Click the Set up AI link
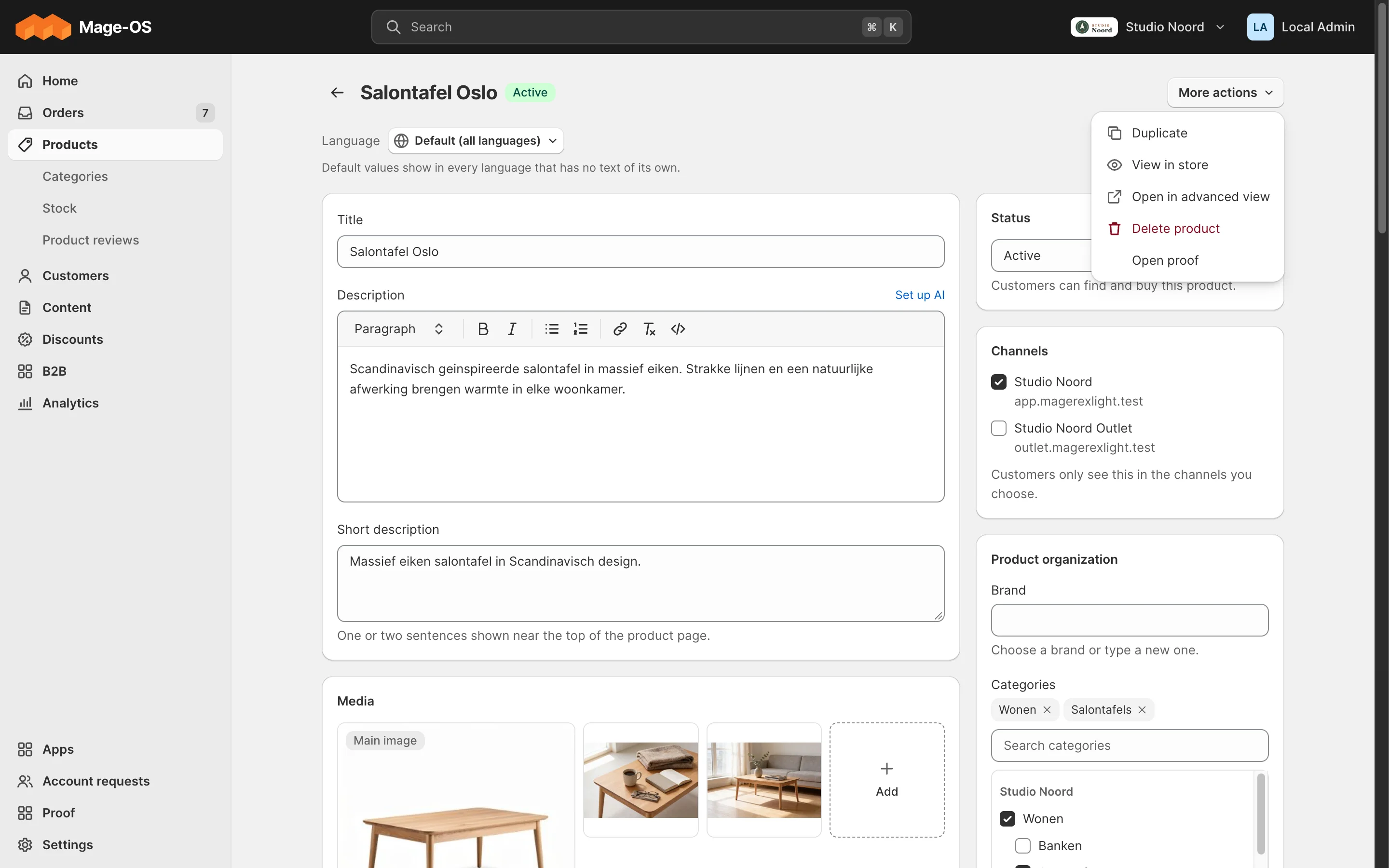Viewport: 1389px width, 868px height. click(920, 295)
